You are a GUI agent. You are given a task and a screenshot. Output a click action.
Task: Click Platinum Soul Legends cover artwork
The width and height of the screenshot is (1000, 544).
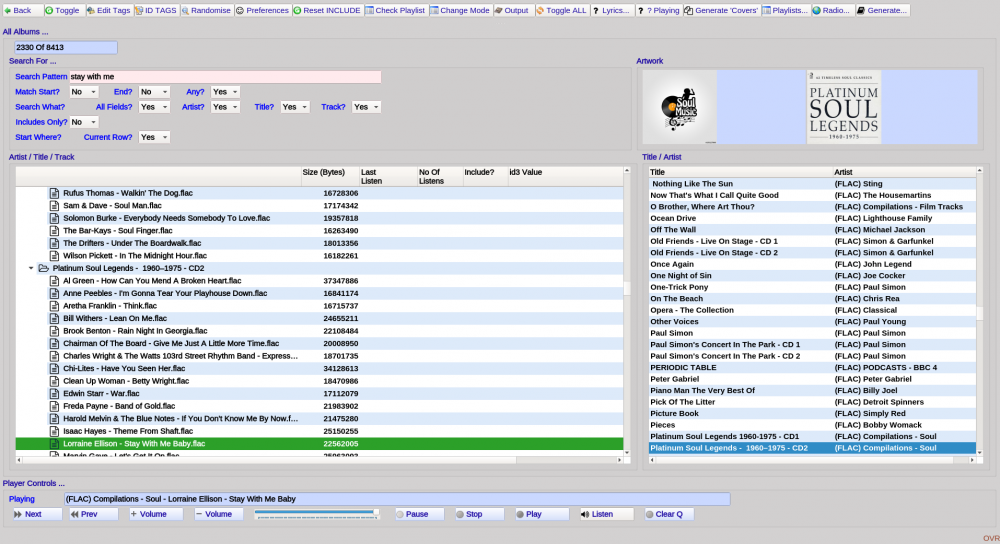coord(844,107)
